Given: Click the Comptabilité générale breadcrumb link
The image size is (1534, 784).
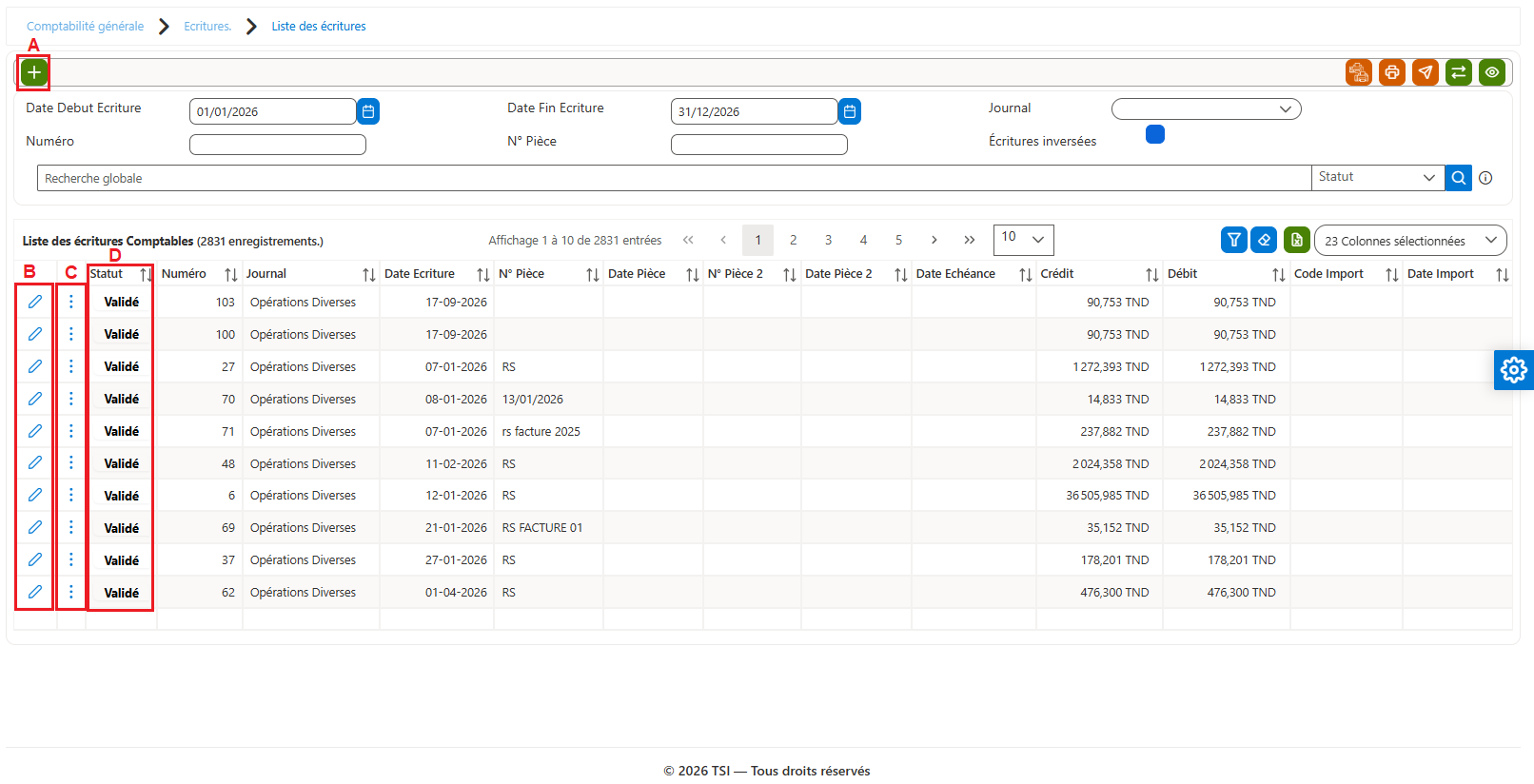Looking at the screenshot, I should [86, 27].
